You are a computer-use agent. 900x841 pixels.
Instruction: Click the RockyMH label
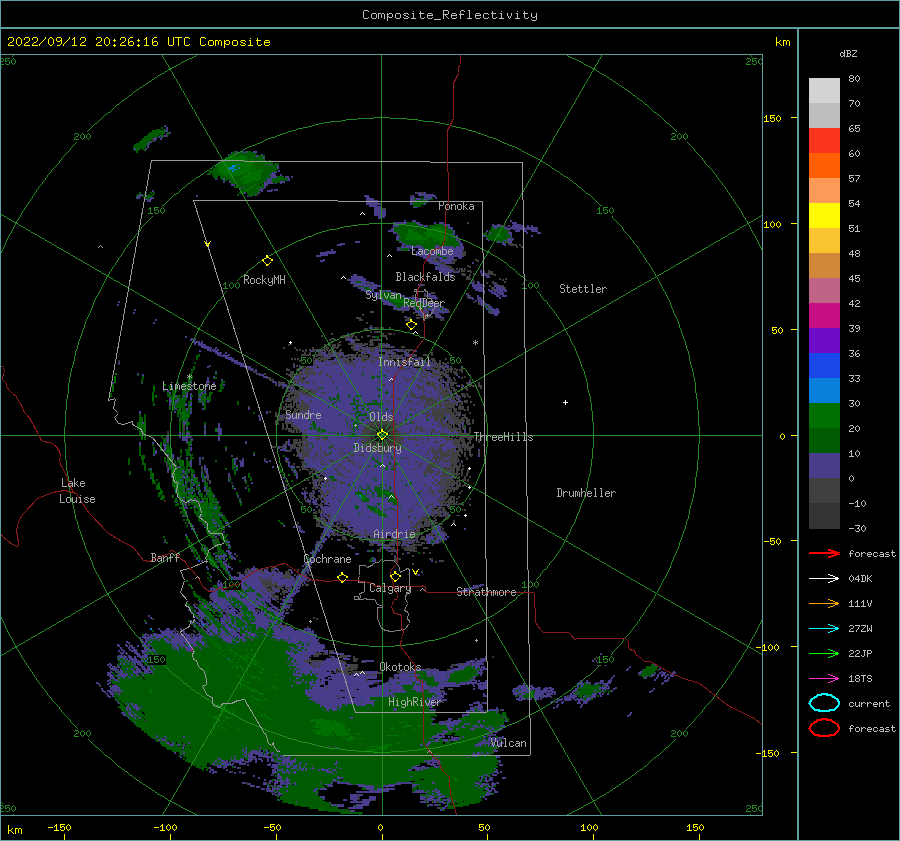coord(264,280)
